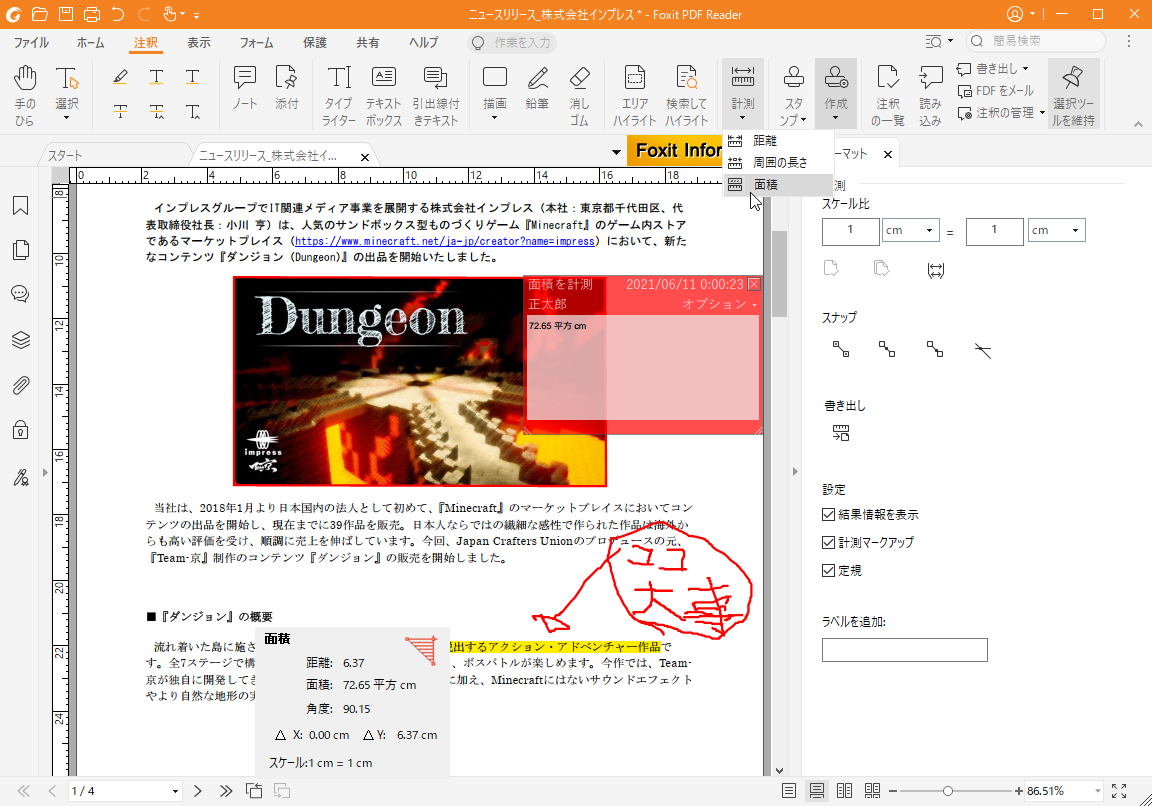1152x806 pixels.
Task: Open the Comments side panel
Action: pos(21,294)
